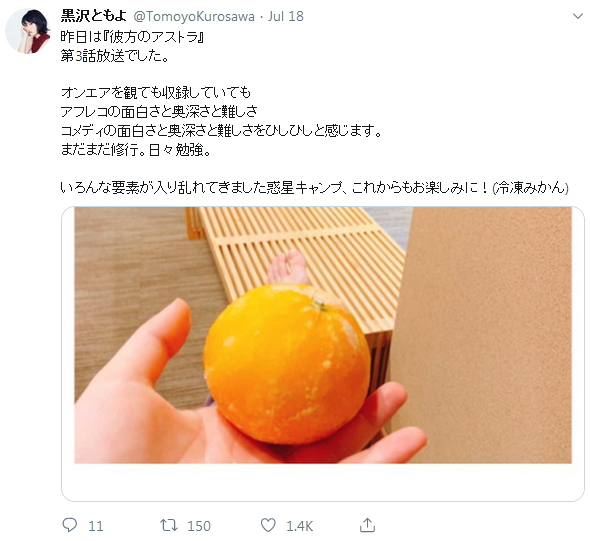Click the like count 1.4K
The width and height of the screenshot is (590, 541).
coord(300,526)
